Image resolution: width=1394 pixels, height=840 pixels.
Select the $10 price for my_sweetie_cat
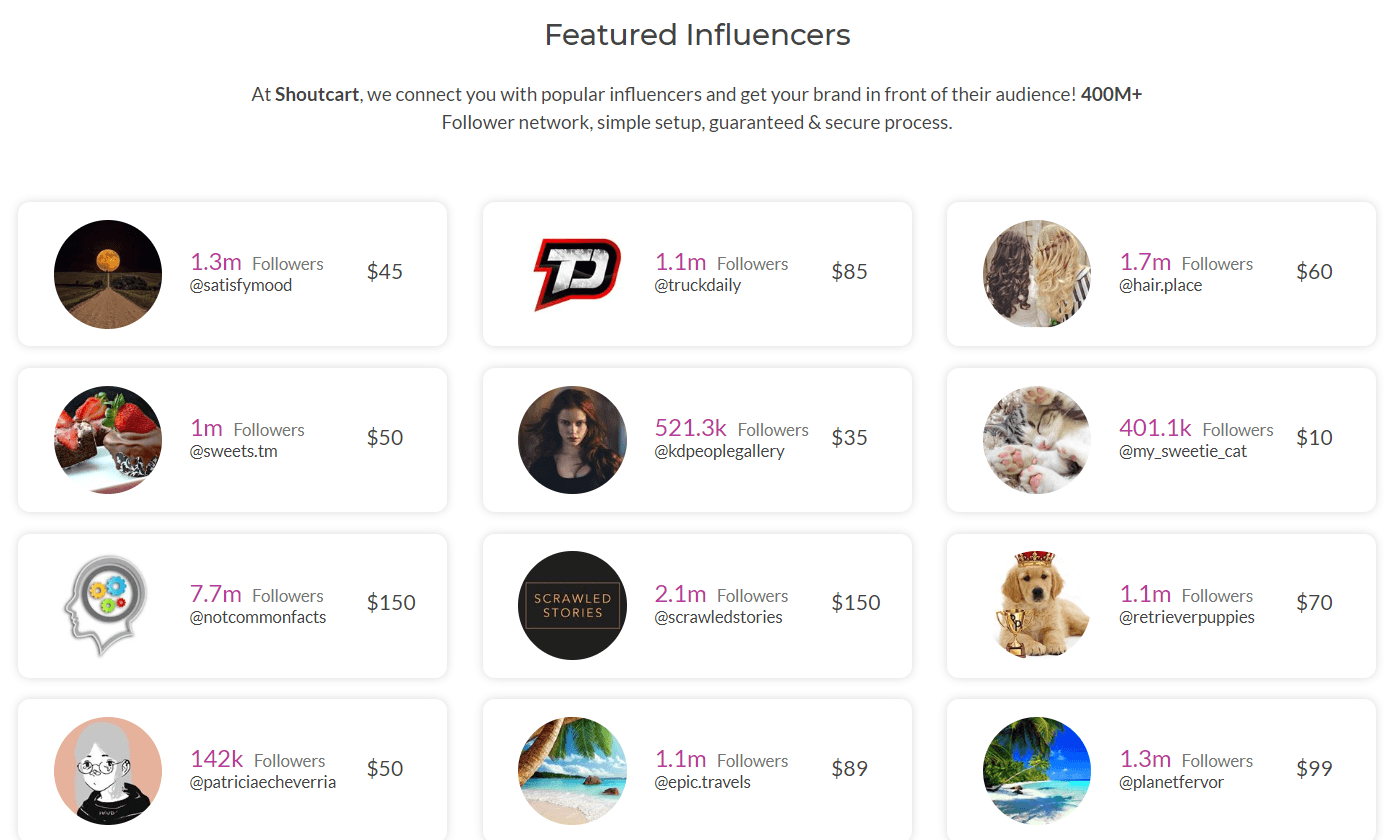1314,438
